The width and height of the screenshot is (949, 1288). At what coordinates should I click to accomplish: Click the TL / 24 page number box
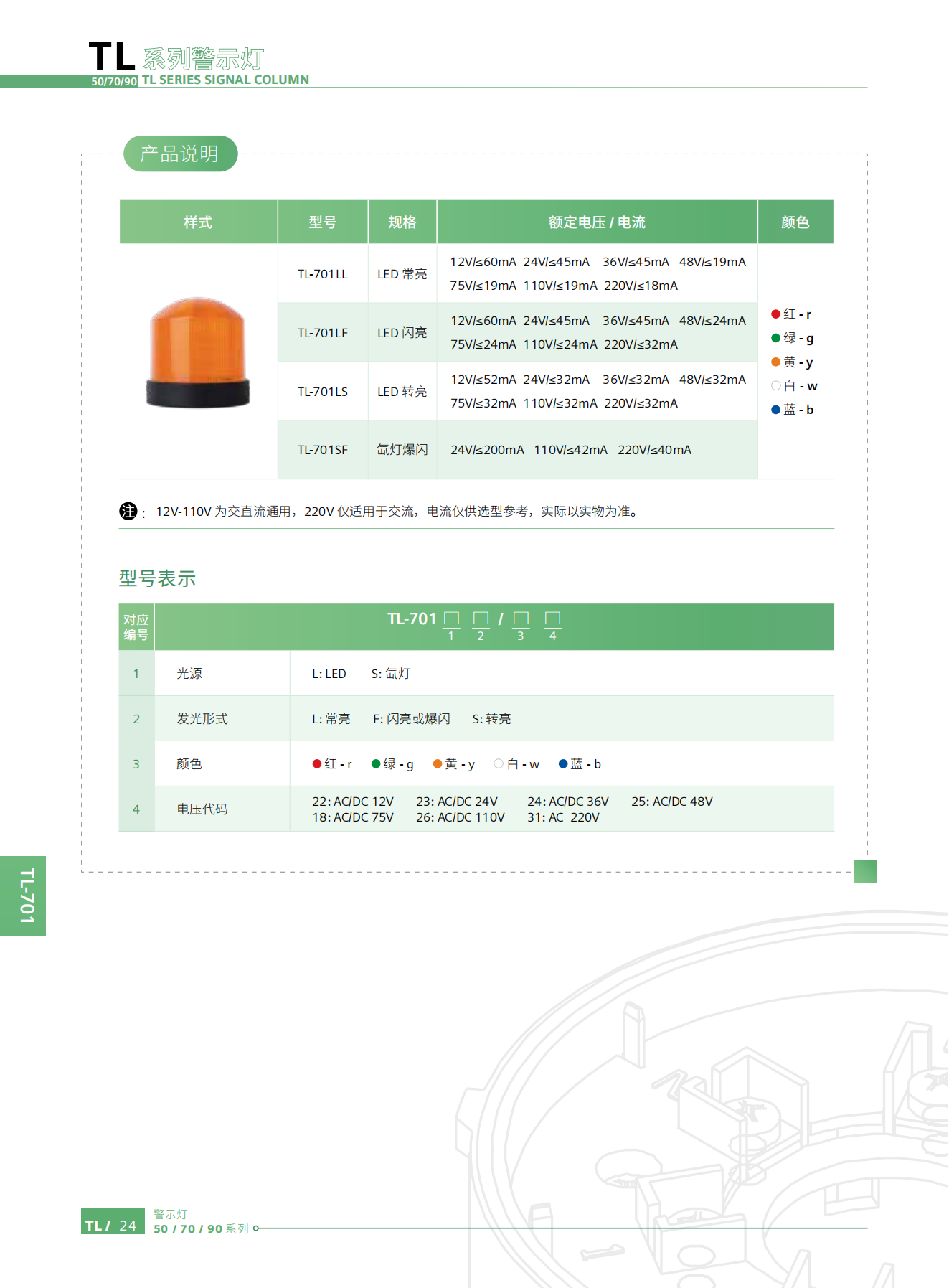coord(113,1221)
